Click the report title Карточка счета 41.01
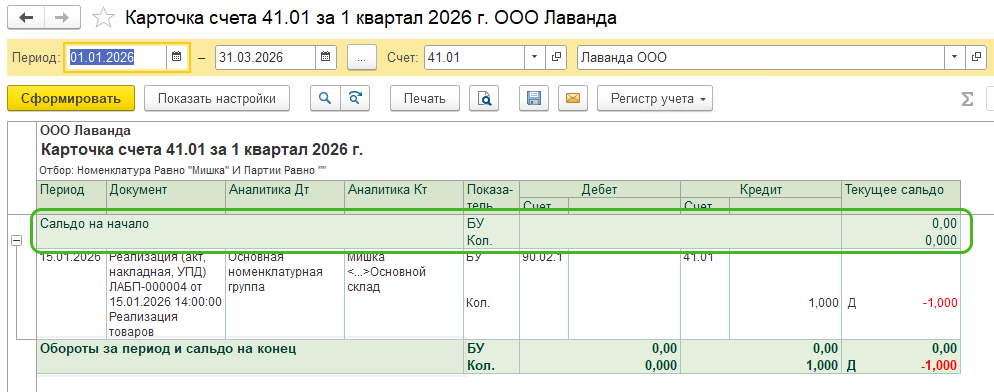Viewport: 994px width, 392px height. tap(202, 150)
